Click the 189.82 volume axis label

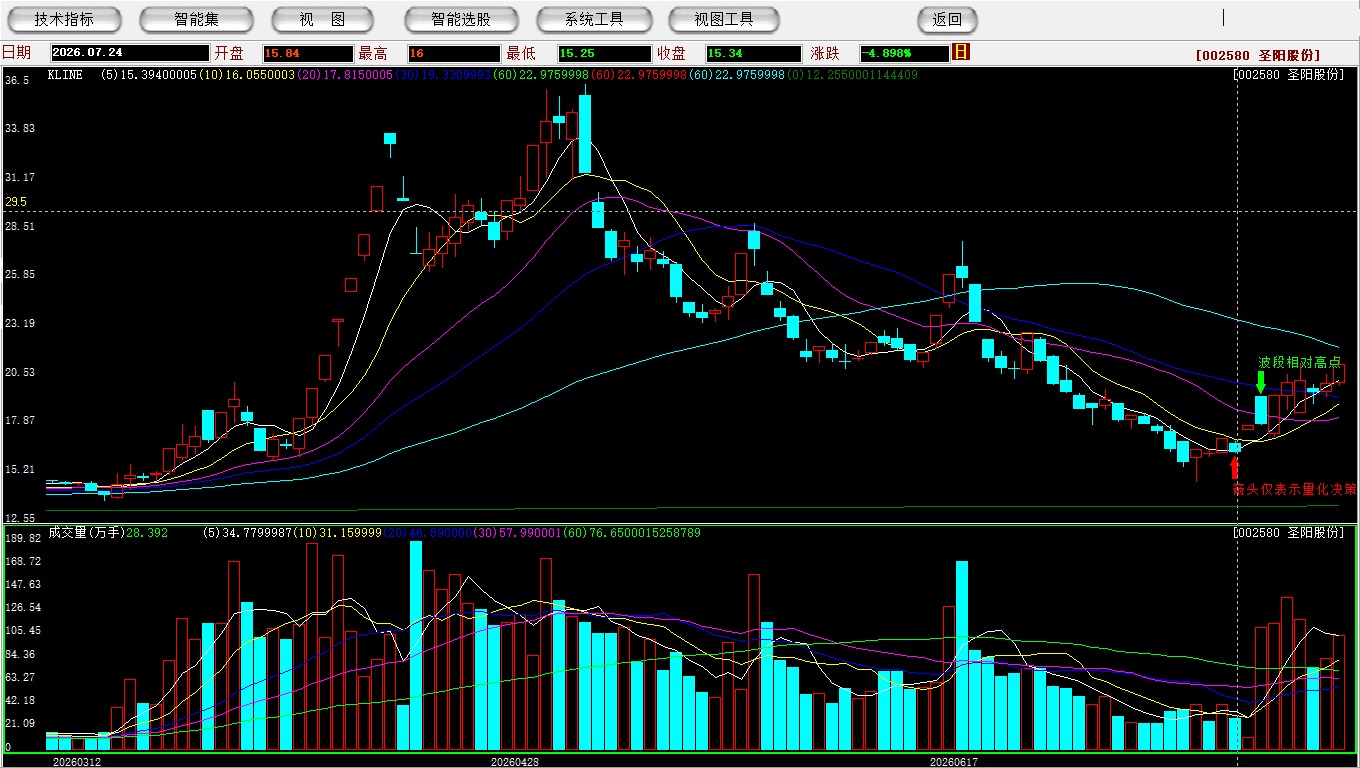(22, 538)
